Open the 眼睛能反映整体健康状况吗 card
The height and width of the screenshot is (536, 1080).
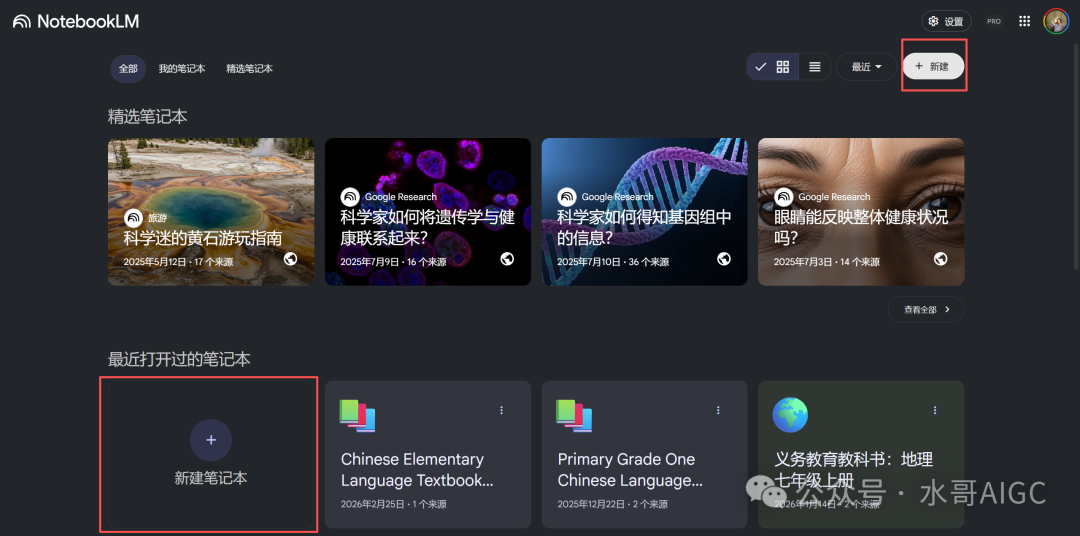pyautogui.click(x=861, y=212)
